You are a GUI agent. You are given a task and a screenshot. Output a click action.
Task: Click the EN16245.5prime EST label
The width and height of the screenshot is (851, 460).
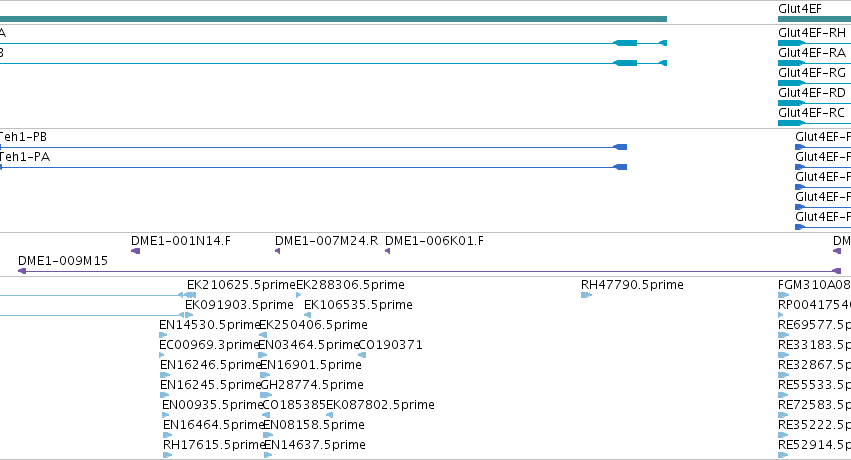[211, 385]
